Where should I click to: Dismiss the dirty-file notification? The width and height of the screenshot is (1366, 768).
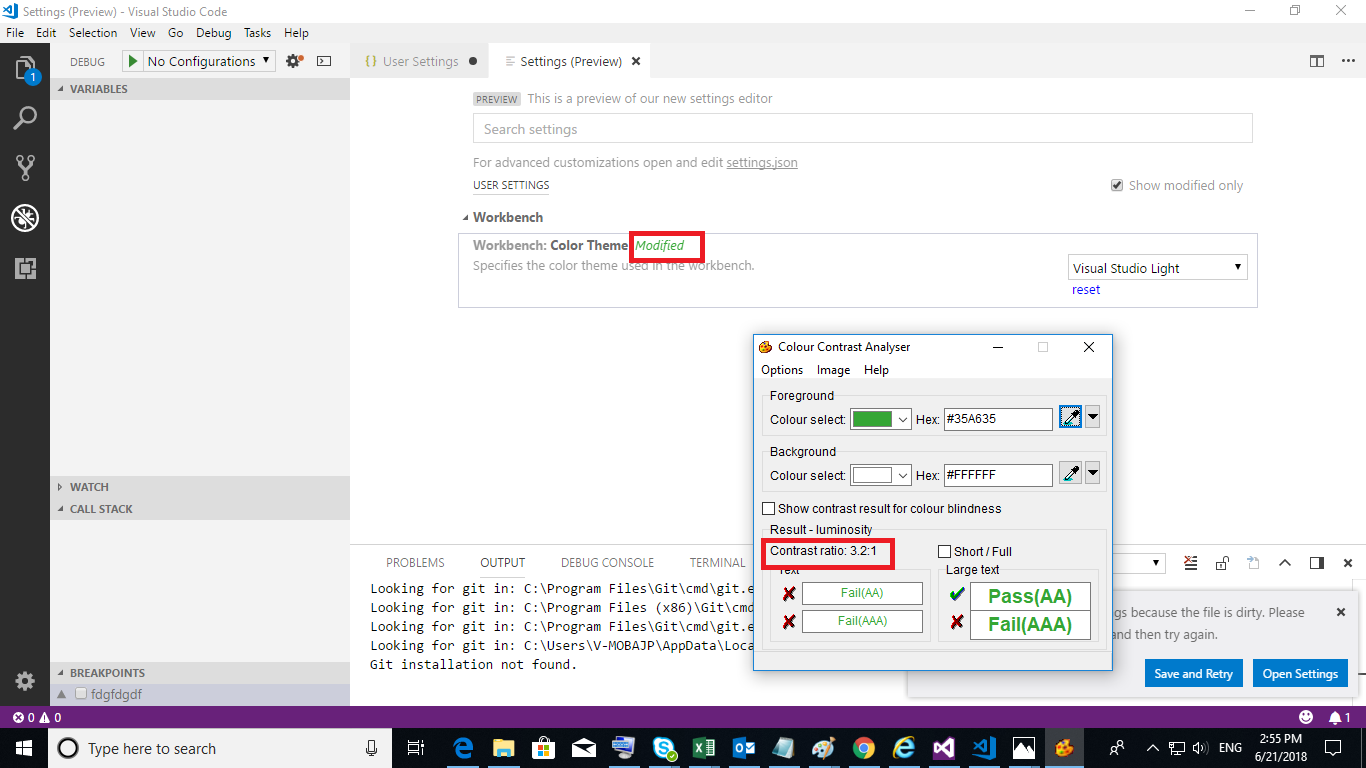[x=1341, y=612]
